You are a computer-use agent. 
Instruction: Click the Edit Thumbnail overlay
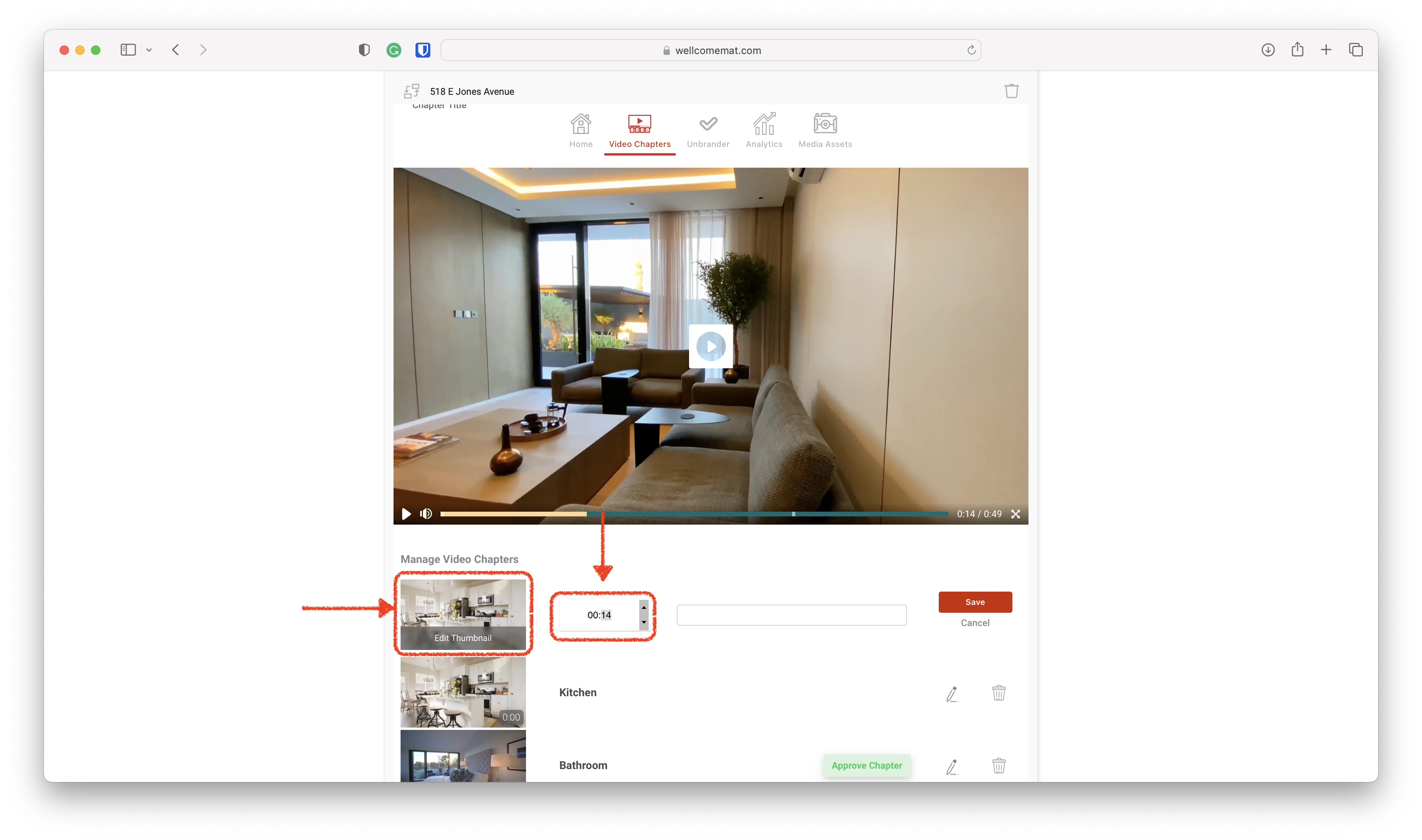coord(463,638)
